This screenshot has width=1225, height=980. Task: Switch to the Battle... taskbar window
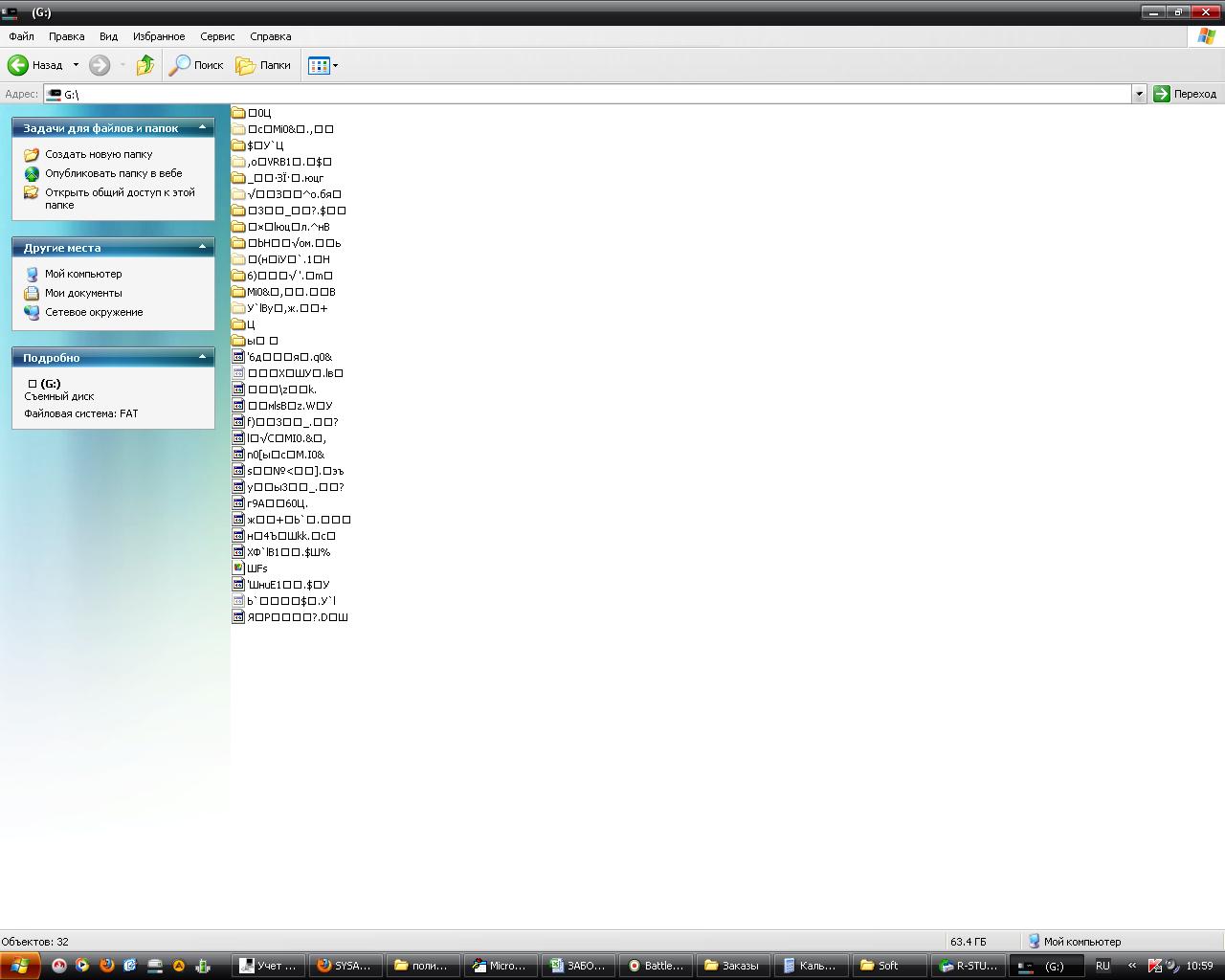point(655,966)
